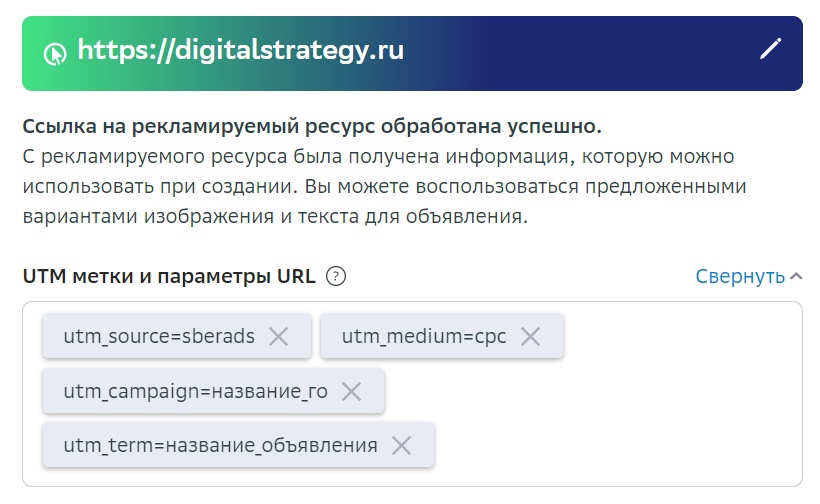Remove the utm_campaign tag with its X

(x=351, y=391)
